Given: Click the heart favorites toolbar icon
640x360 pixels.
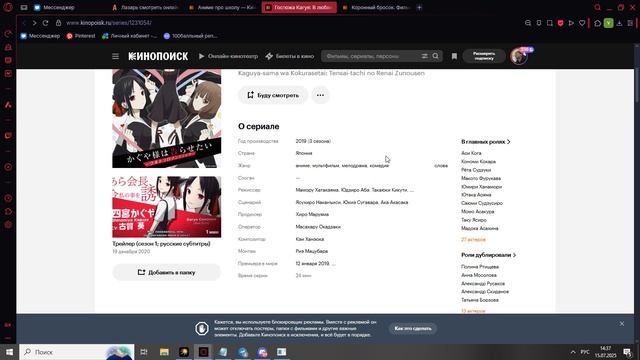Looking at the screenshot, I should (x=582, y=23).
